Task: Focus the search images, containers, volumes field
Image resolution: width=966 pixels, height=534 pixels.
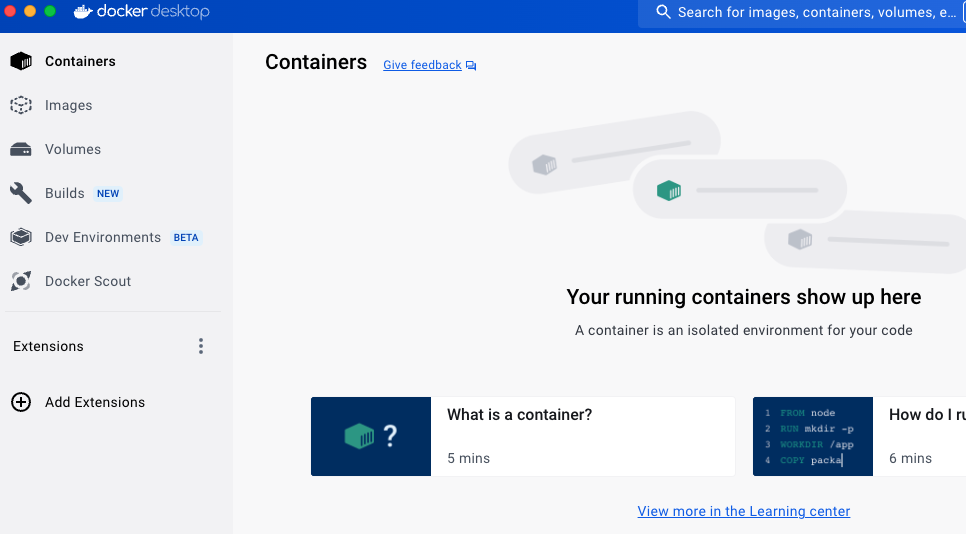Action: pyautogui.click(x=802, y=12)
